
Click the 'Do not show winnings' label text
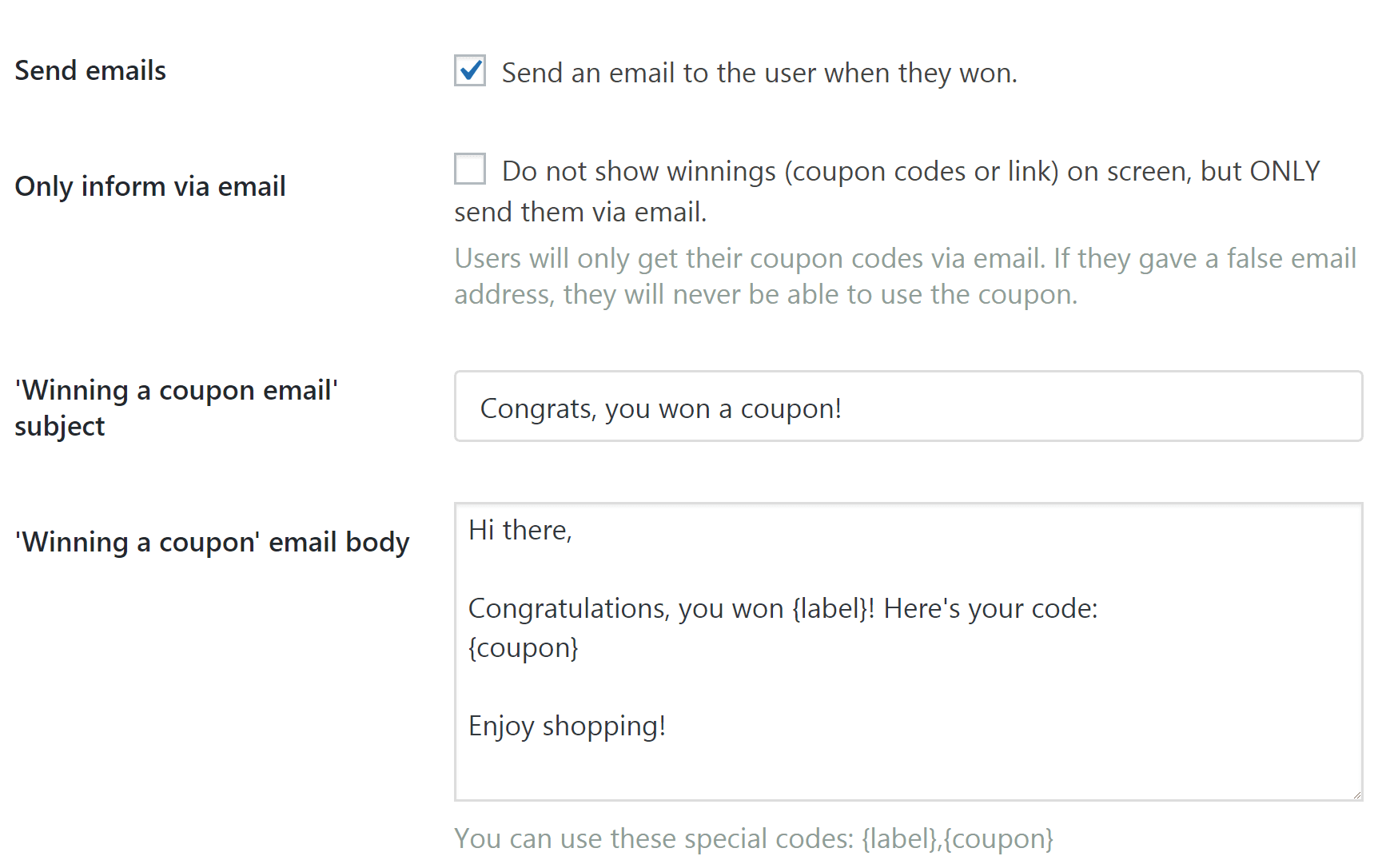[x=910, y=172]
